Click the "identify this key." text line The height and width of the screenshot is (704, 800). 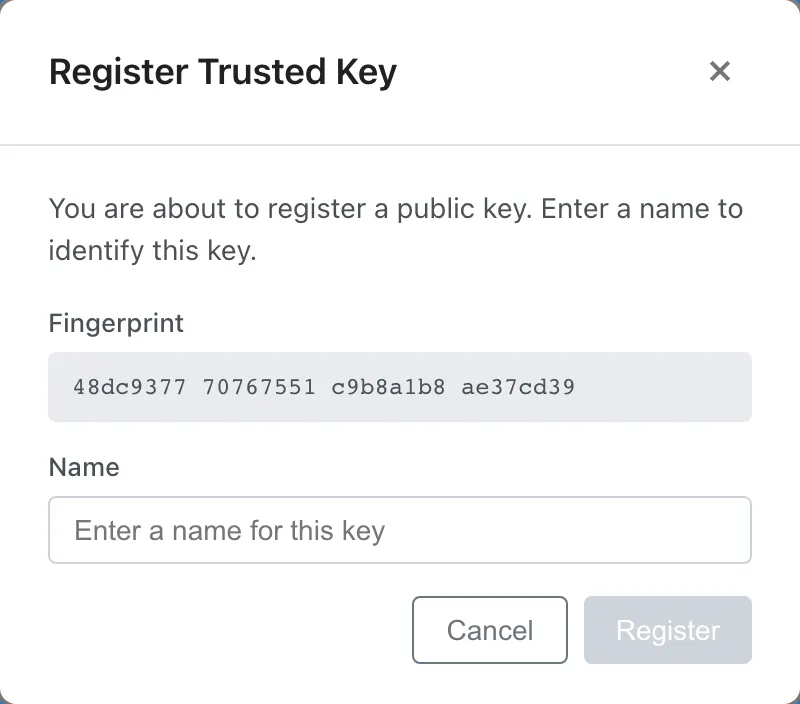click(x=153, y=251)
